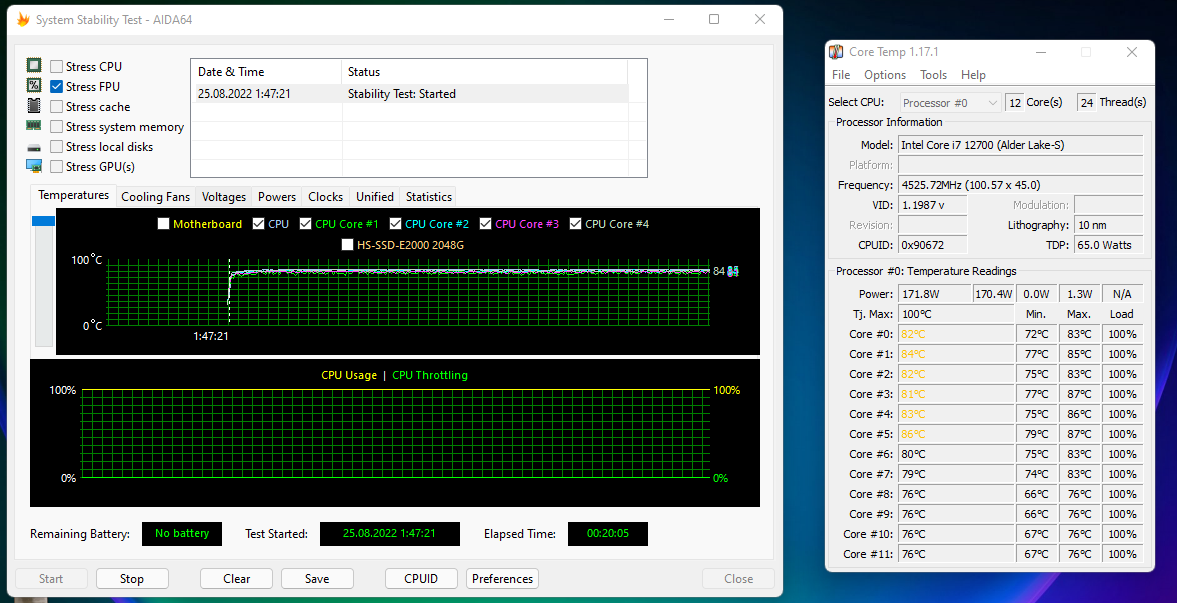Click the disk drive icon beside Stress local disks

pos(34,147)
